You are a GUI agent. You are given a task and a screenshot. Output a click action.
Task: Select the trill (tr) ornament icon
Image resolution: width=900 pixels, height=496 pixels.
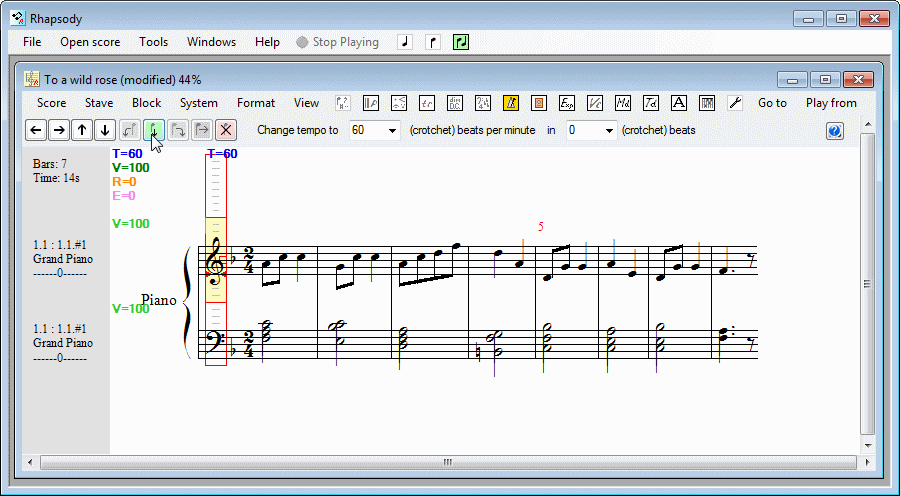(x=427, y=103)
